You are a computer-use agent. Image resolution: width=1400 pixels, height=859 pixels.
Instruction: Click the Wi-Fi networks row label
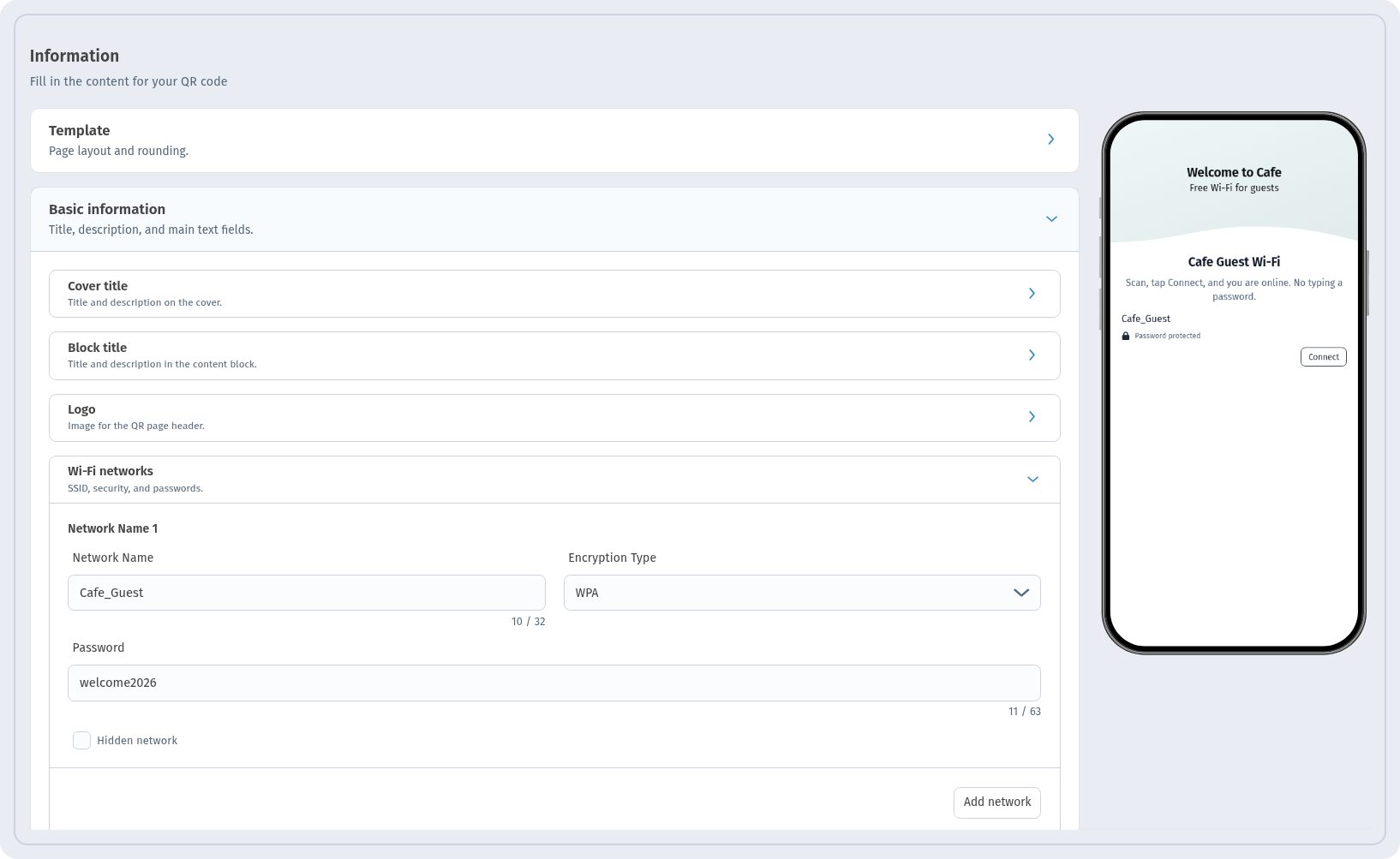click(x=111, y=471)
